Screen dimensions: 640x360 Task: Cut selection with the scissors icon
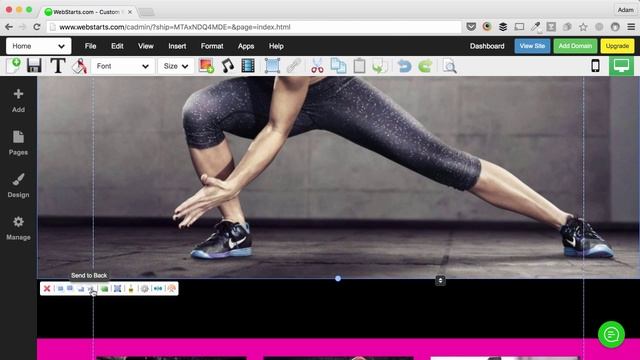point(317,66)
